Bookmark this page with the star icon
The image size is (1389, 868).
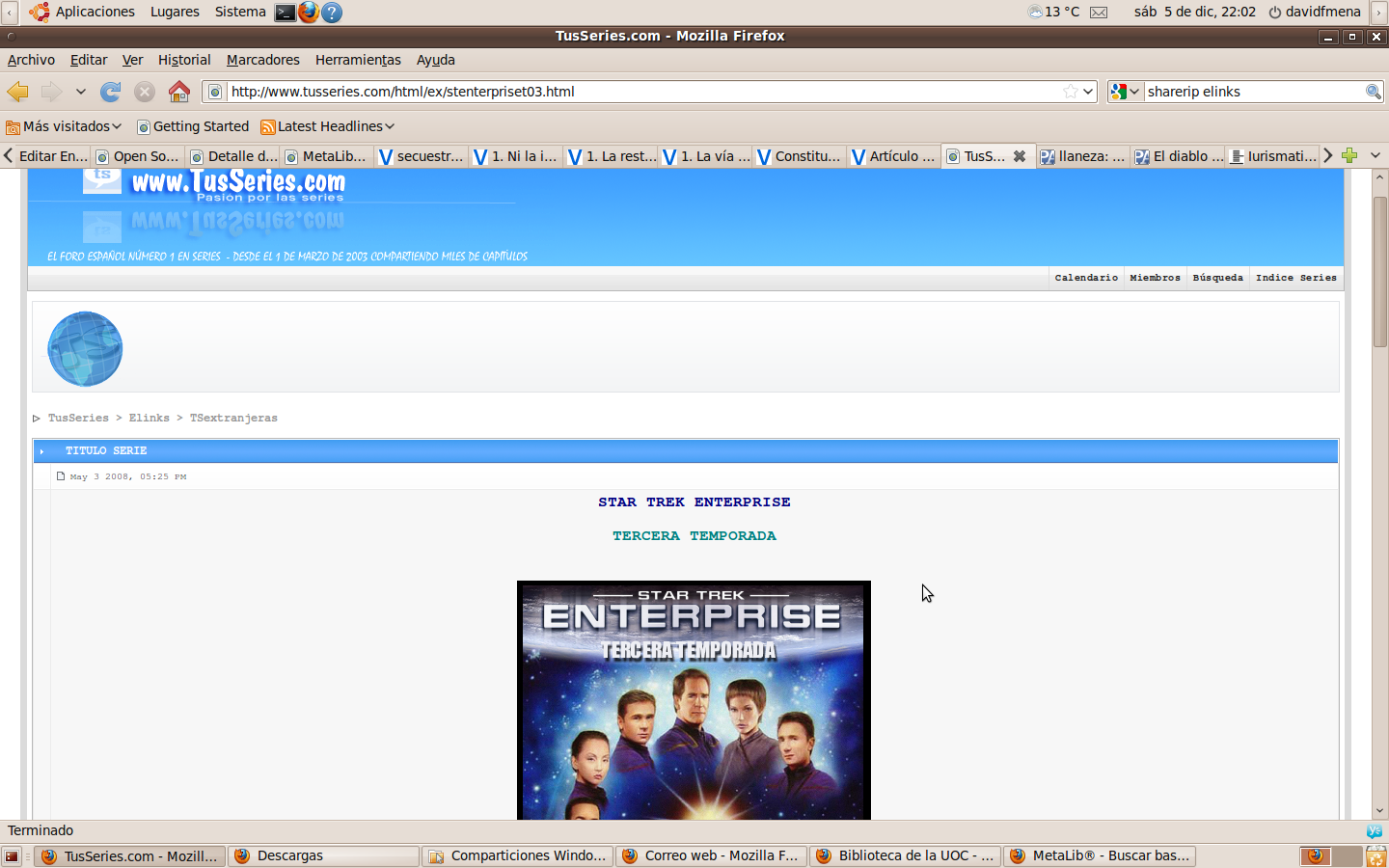1070,92
